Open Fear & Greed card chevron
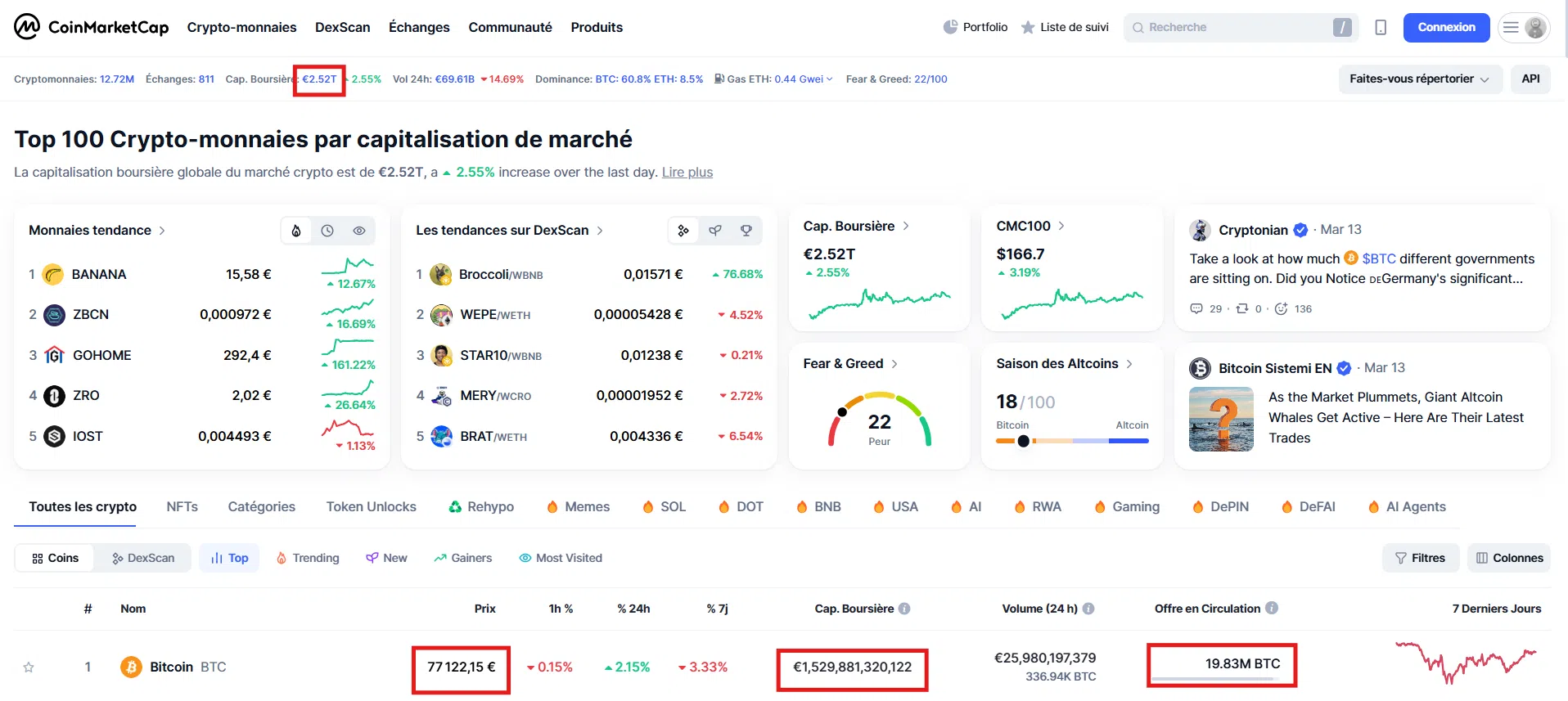 click(x=894, y=364)
